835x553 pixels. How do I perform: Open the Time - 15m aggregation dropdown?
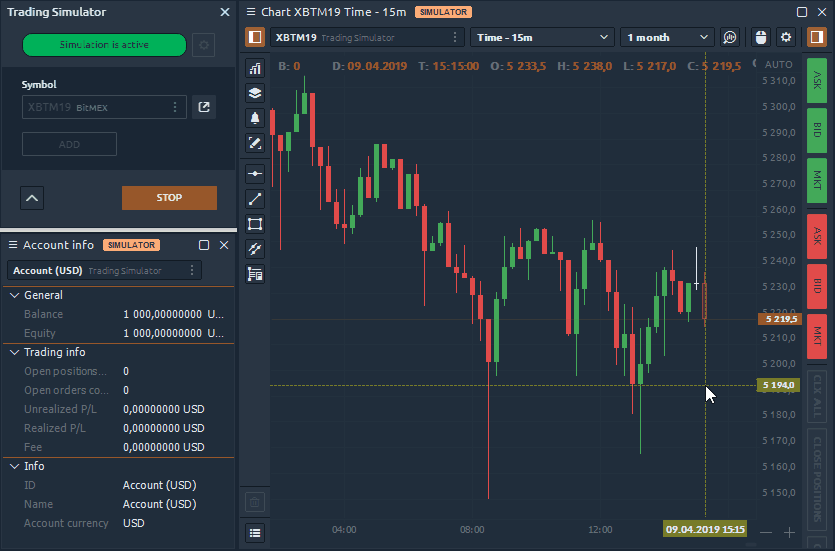[x=542, y=37]
